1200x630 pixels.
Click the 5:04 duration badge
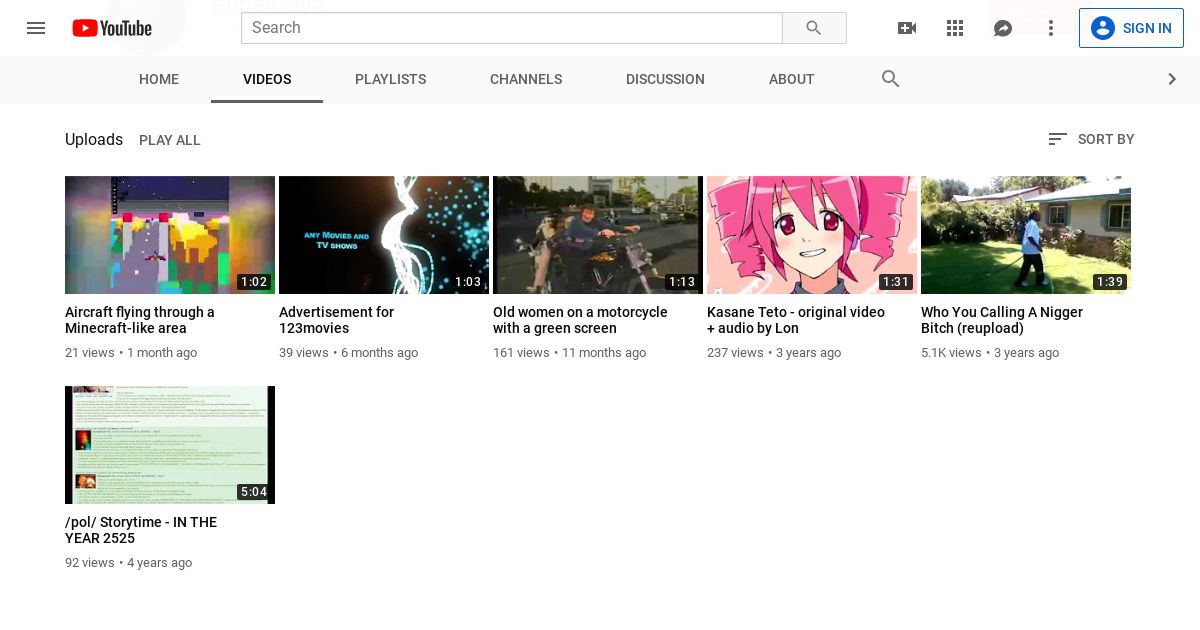[254, 492]
